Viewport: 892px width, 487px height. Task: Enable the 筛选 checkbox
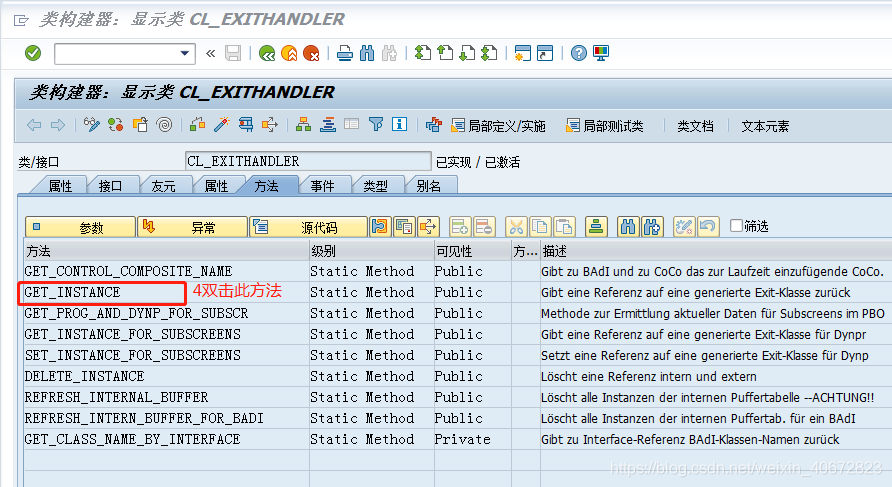coord(736,226)
